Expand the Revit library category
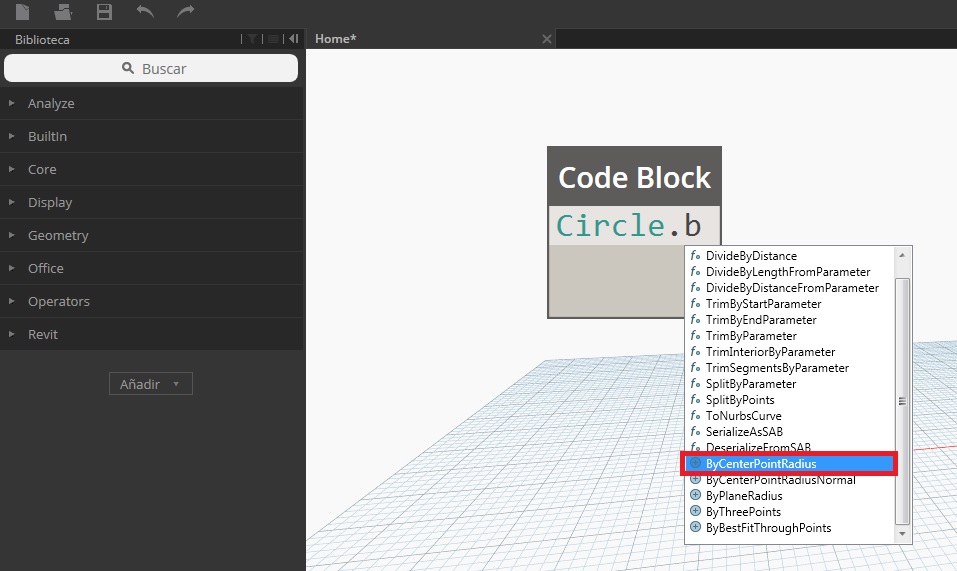Image resolution: width=957 pixels, height=571 pixels. (x=43, y=334)
